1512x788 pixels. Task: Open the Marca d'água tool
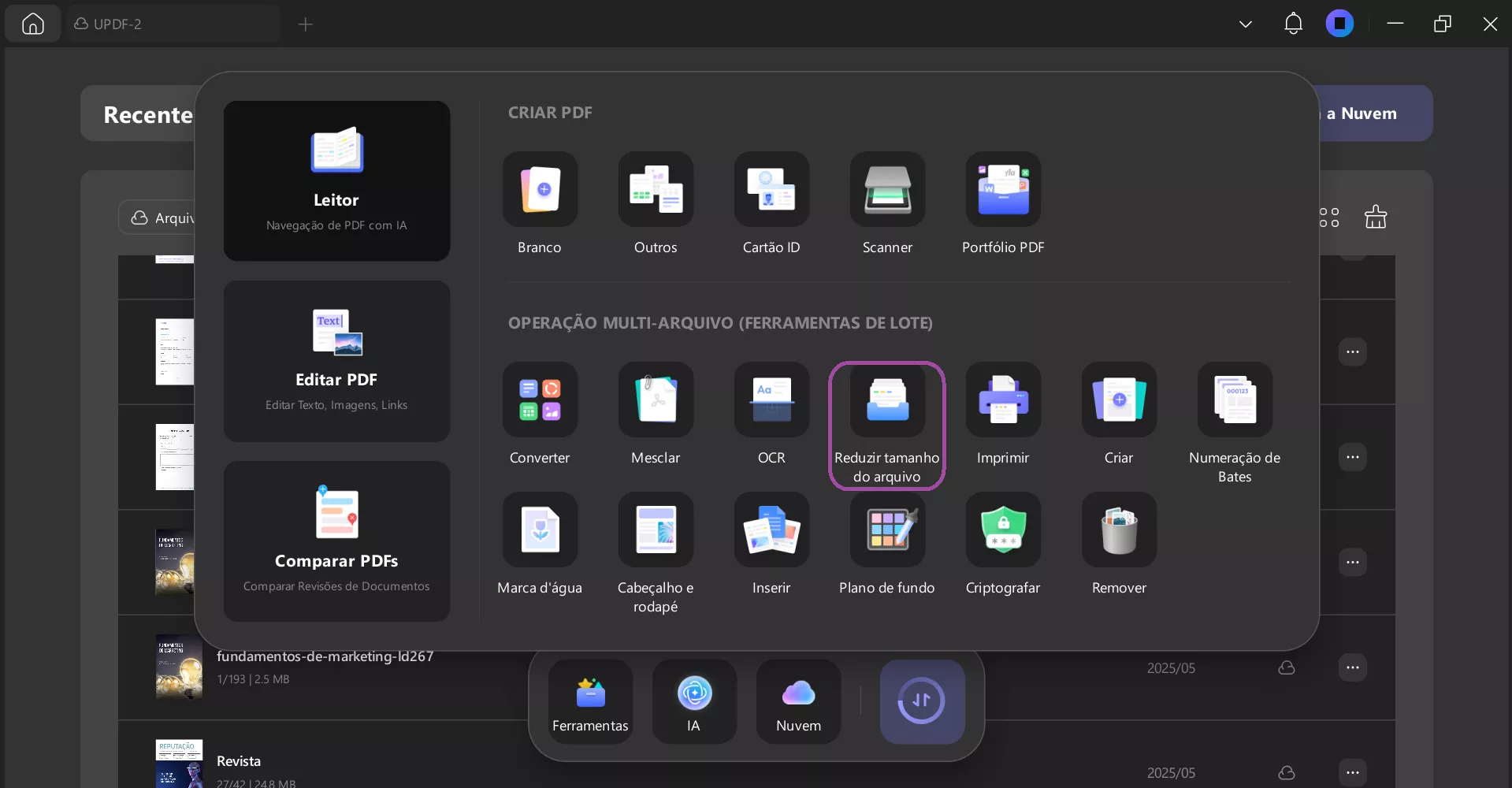(540, 530)
